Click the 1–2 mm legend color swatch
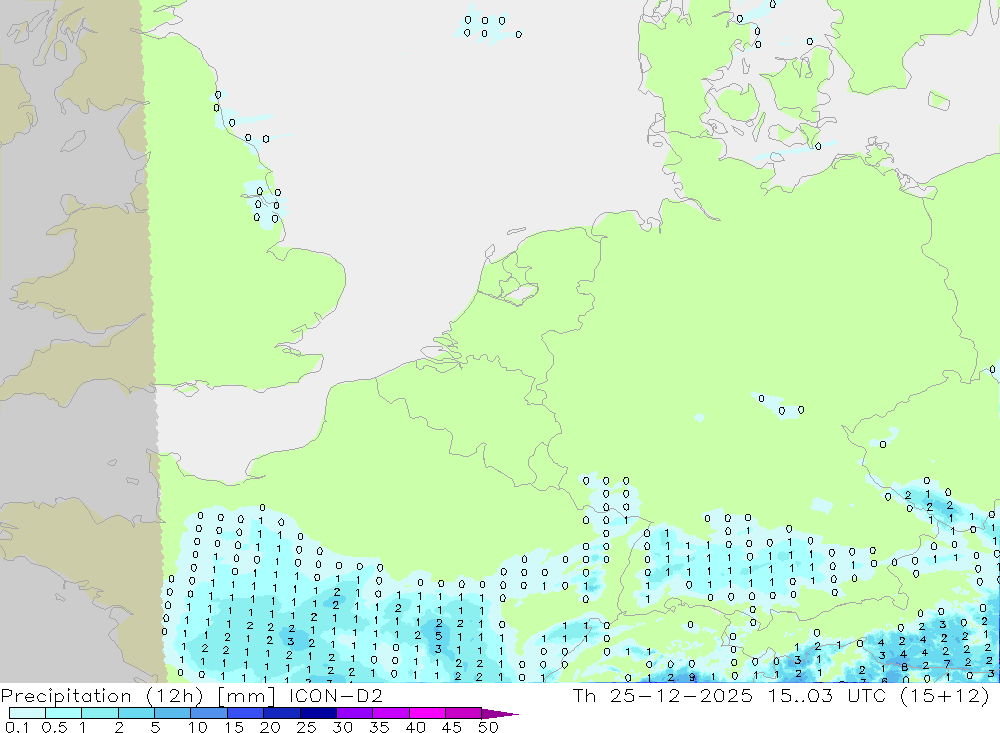The height and width of the screenshot is (733, 1000). (x=100, y=713)
